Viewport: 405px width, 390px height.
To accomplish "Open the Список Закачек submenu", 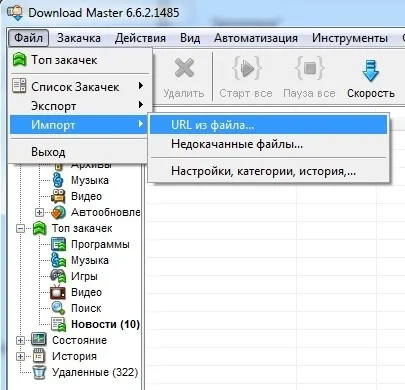I will (79, 87).
